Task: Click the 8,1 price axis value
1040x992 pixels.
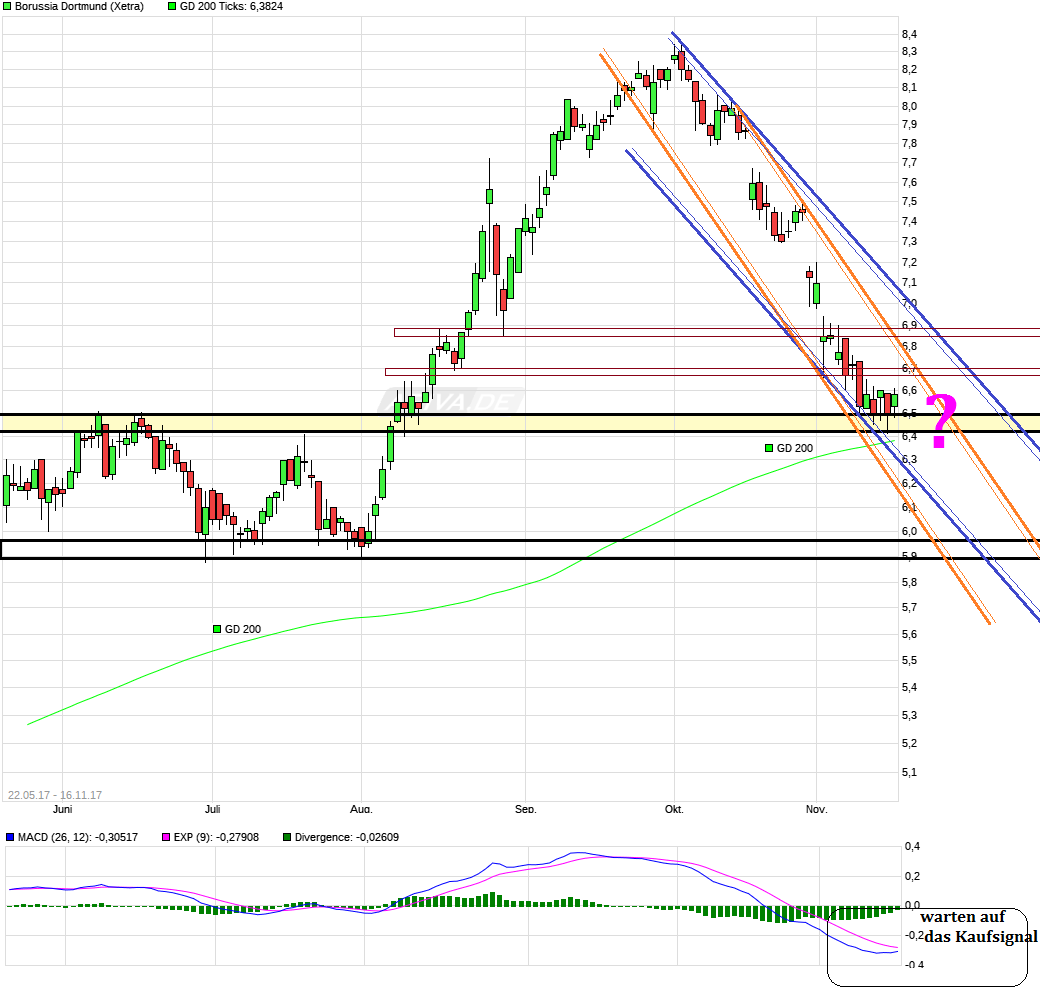Action: click(x=909, y=88)
